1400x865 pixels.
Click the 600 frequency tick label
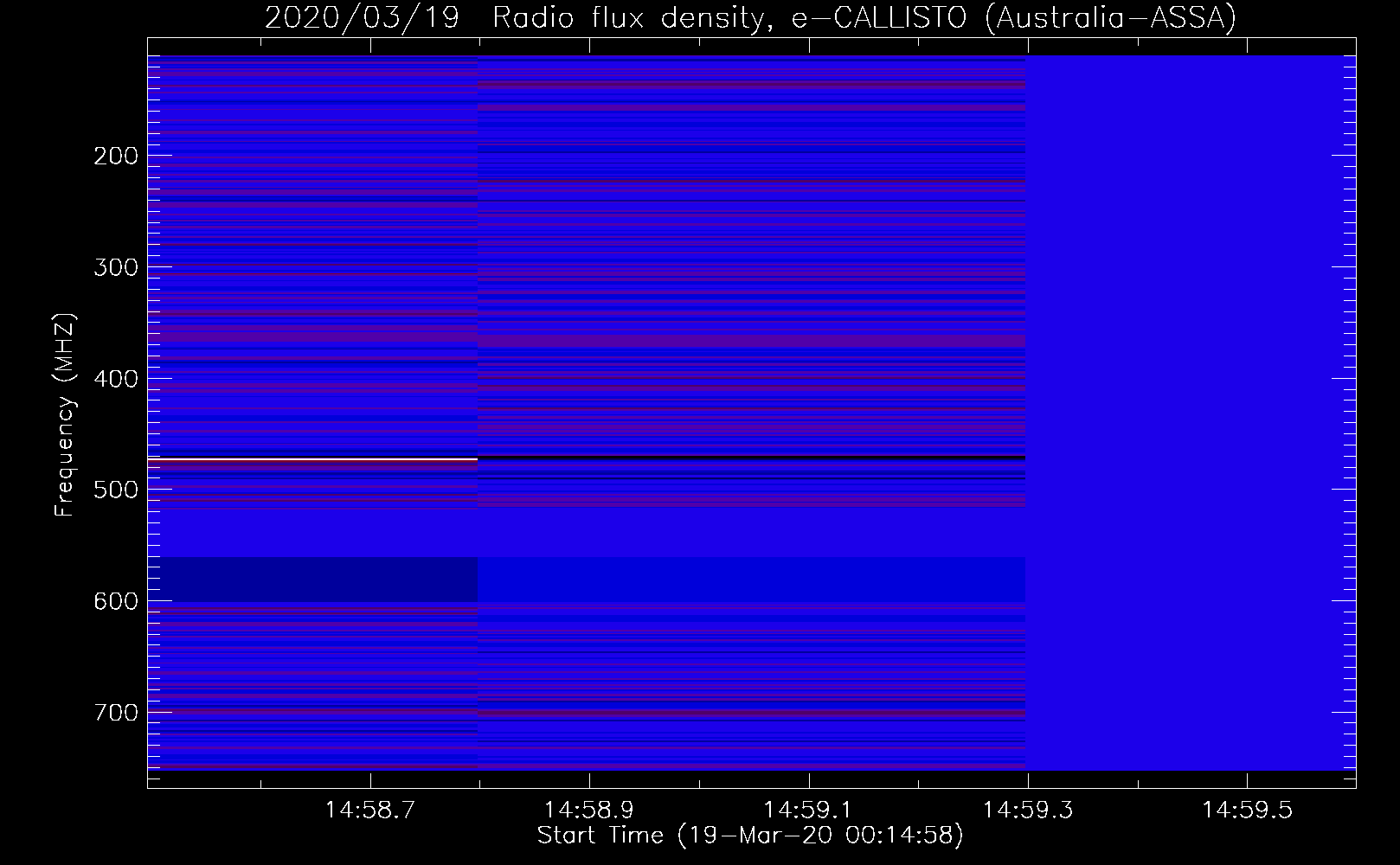(x=116, y=601)
